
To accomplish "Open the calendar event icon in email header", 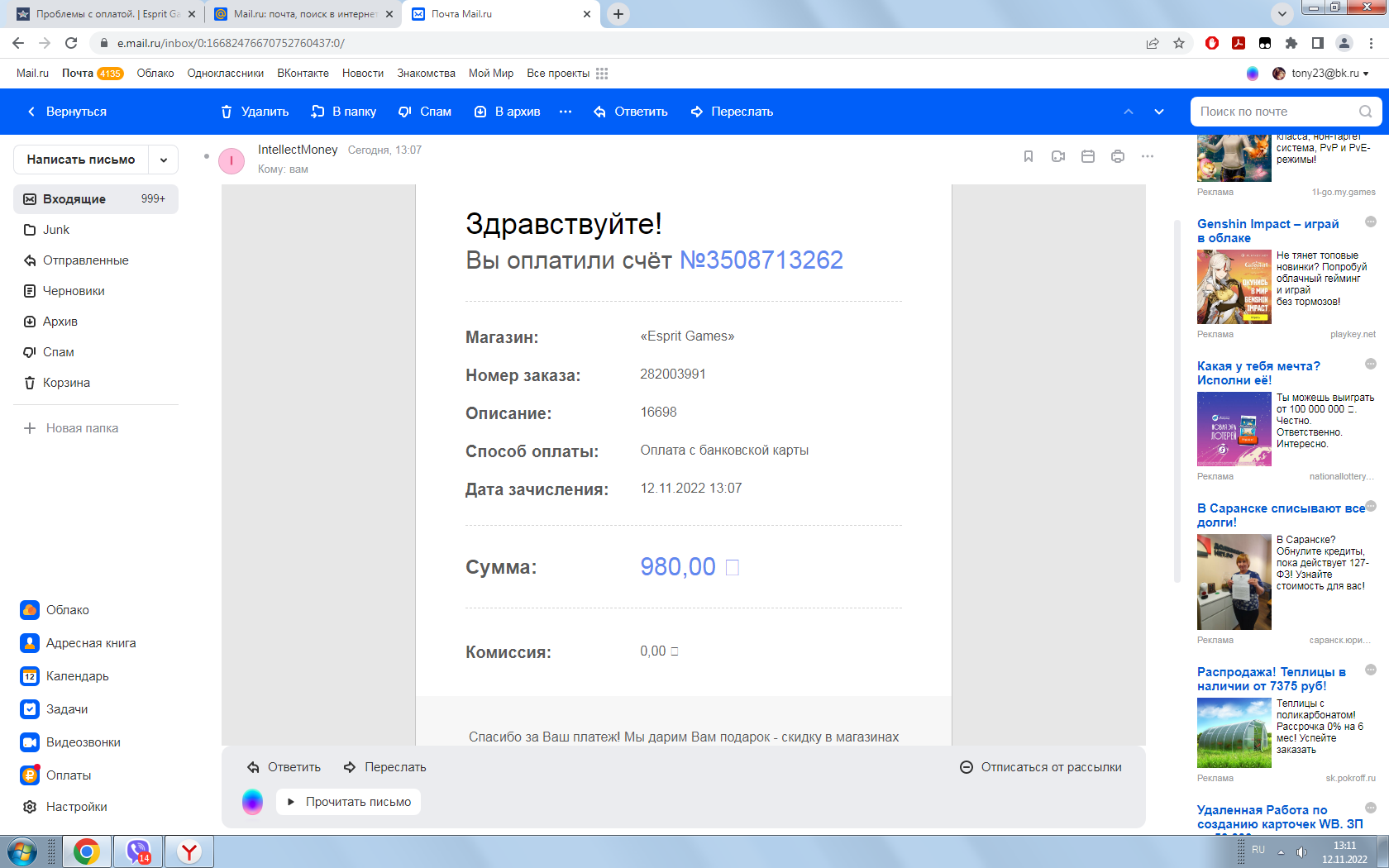I will click(x=1088, y=156).
